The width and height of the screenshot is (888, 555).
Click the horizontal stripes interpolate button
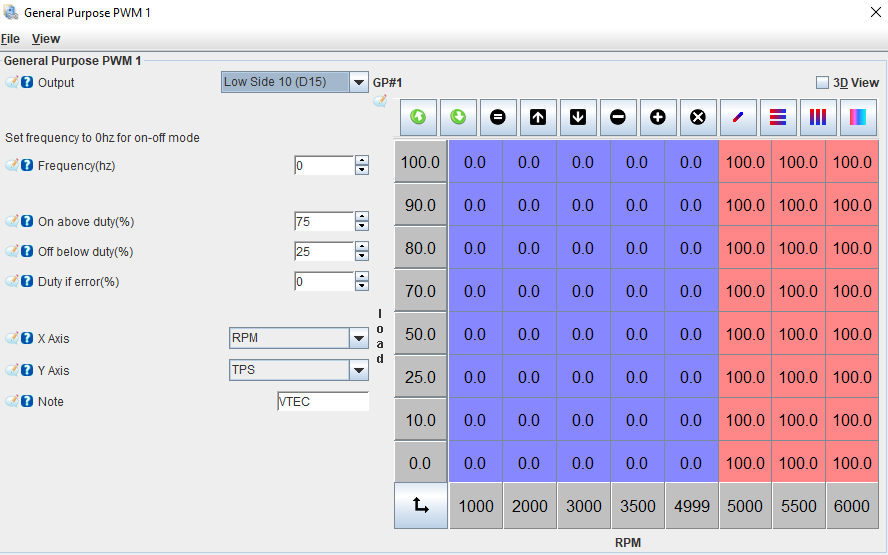(778, 117)
